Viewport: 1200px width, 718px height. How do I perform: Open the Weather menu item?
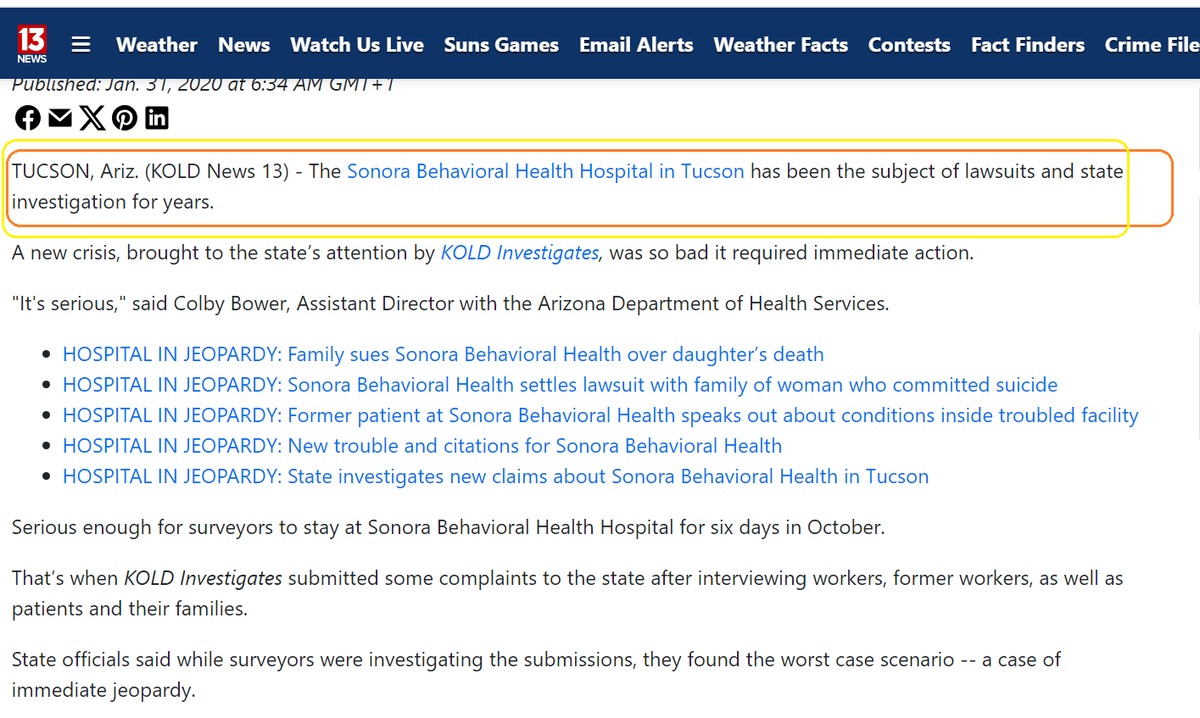coord(157,45)
